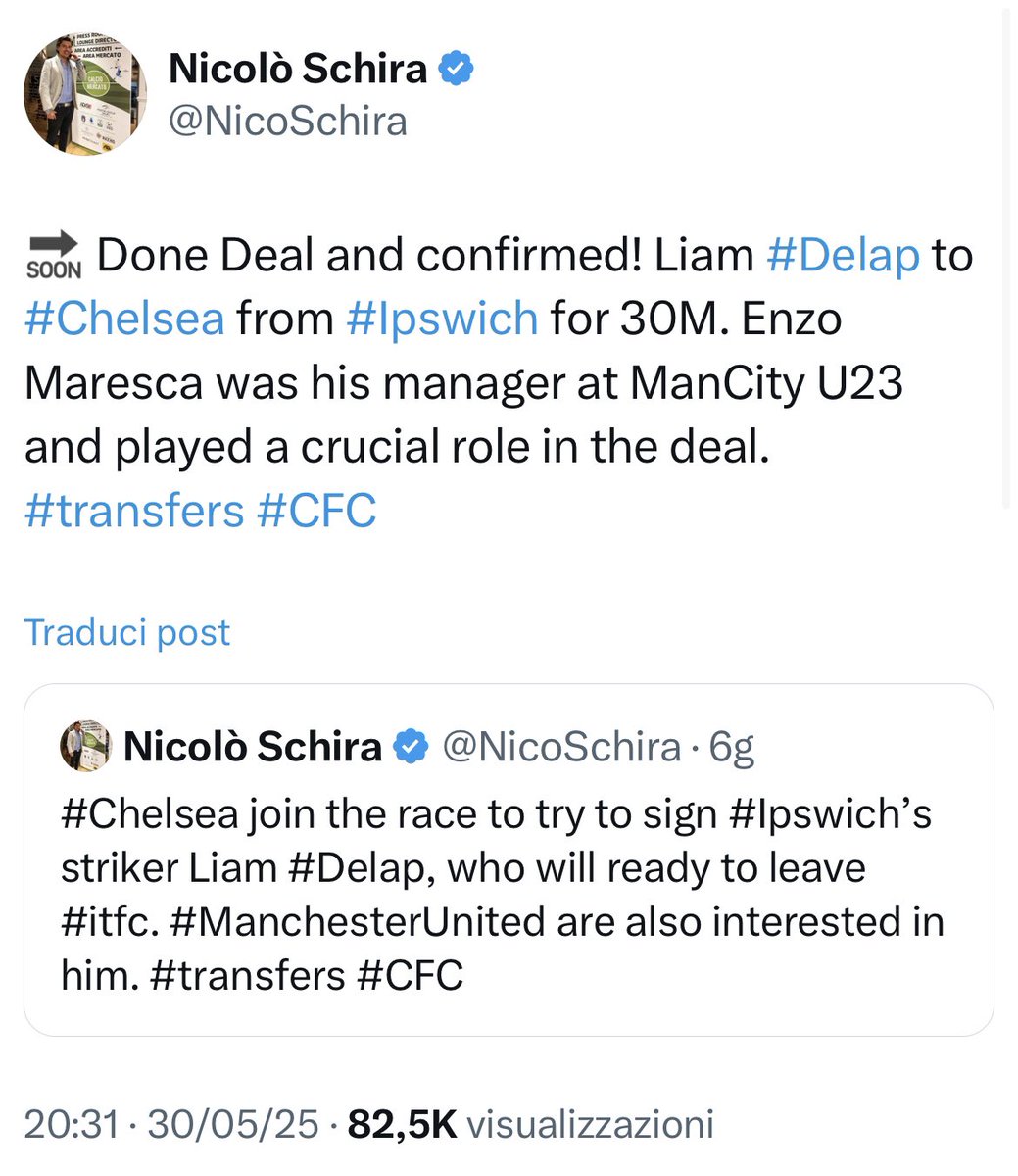Screen dimensions: 1018x1176
Task: Click the blue verified badge beside Nicolò Schira
Action: coord(457,69)
